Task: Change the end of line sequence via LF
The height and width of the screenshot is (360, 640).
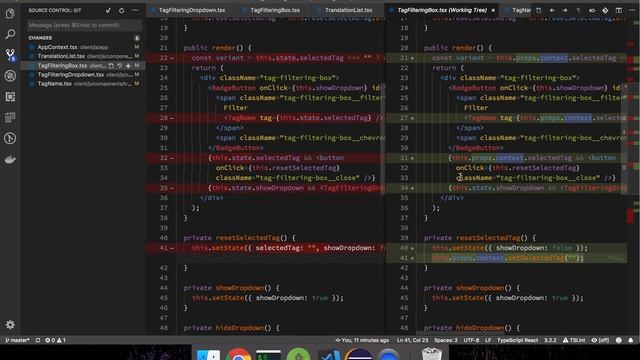Action: coord(488,340)
